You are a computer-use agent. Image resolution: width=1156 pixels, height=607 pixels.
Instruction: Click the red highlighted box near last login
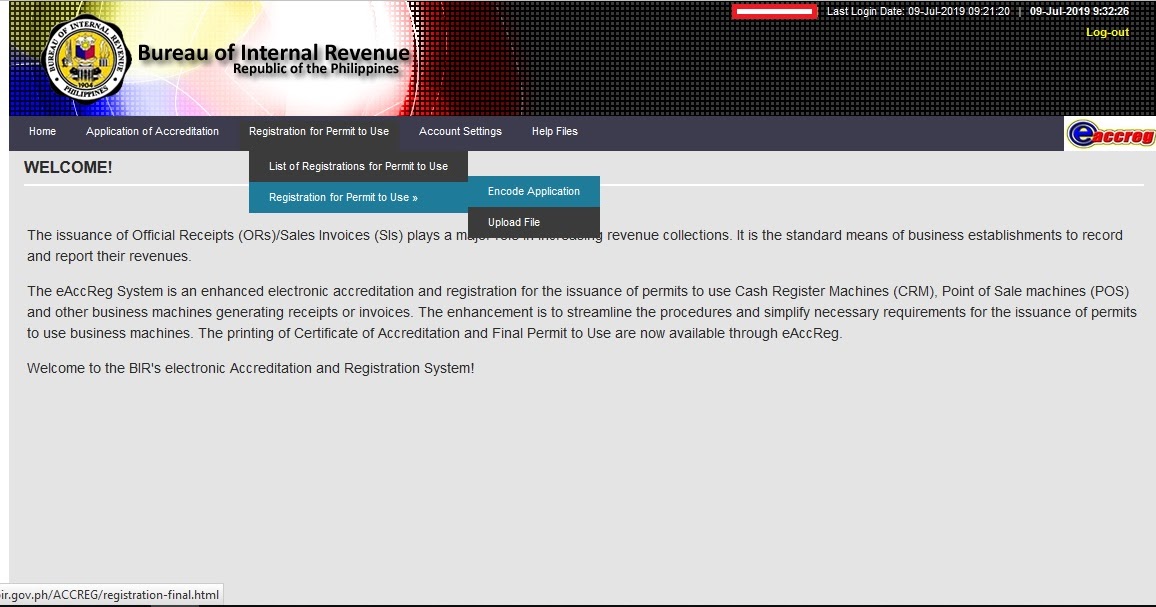[x=776, y=11]
